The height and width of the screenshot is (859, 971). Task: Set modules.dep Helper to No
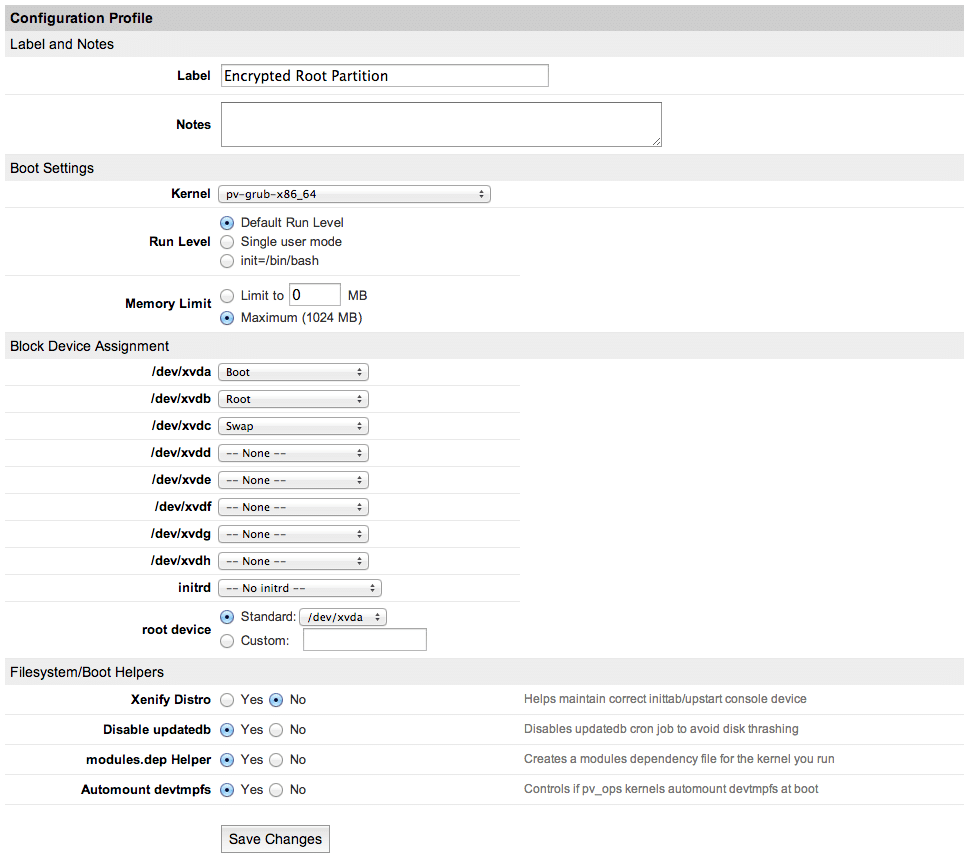click(276, 760)
